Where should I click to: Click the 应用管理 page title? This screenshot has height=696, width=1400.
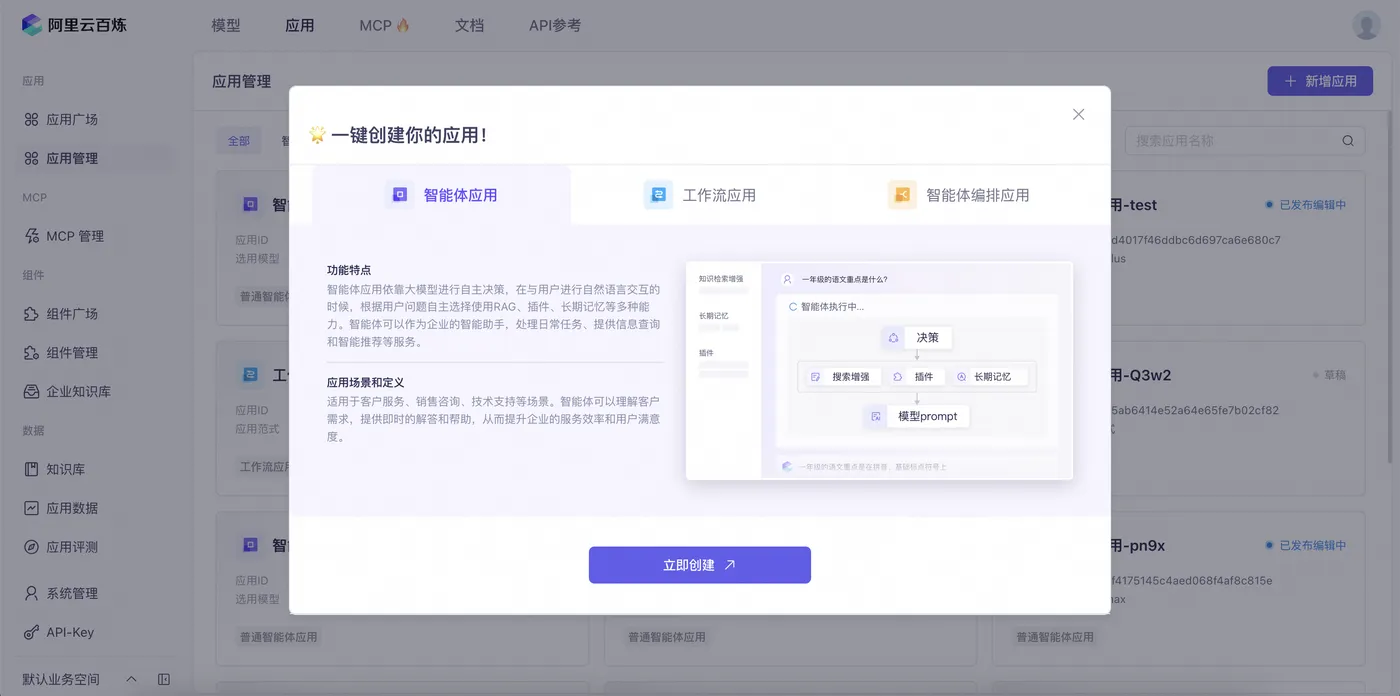pyautogui.click(x=241, y=81)
